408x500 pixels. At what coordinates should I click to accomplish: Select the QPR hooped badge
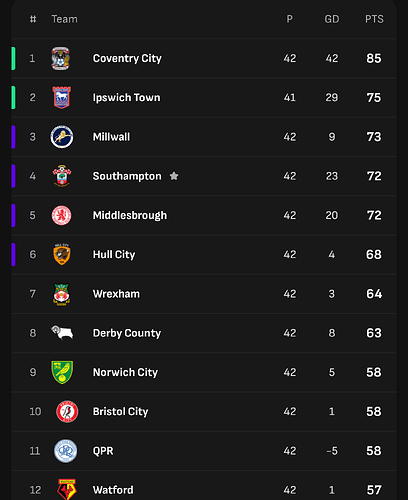tap(66, 451)
